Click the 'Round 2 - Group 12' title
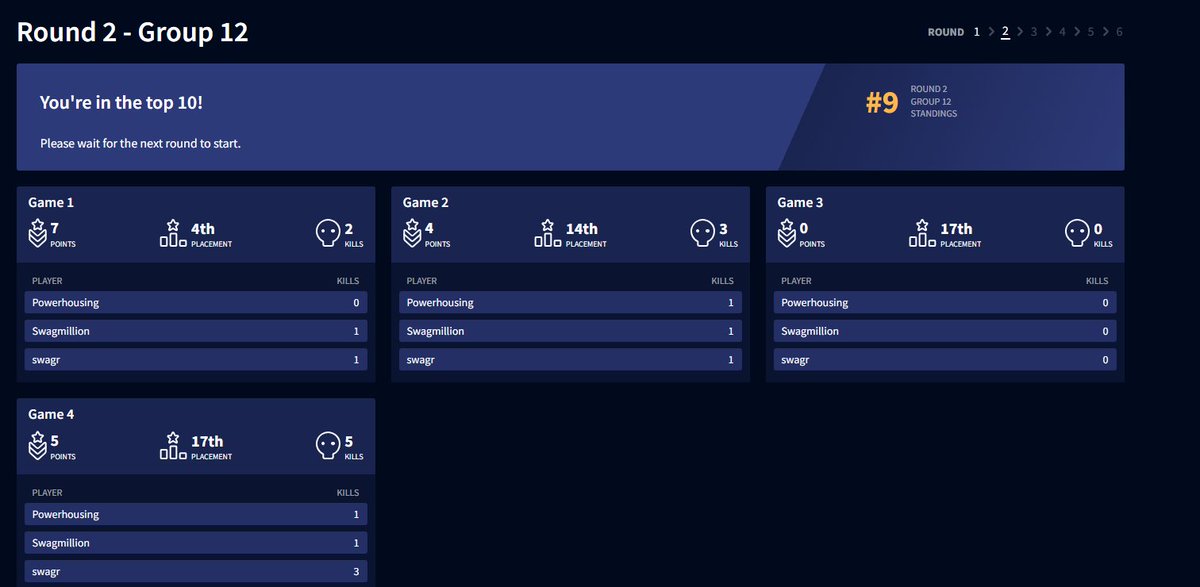Screen dimensions: 1200x587 click(x=132, y=32)
